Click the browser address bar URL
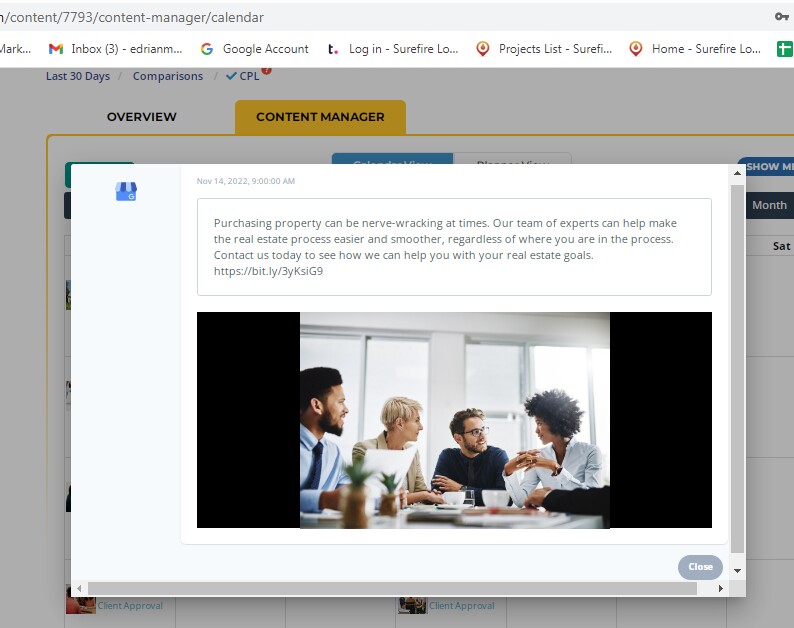The height and width of the screenshot is (628, 794). pyautogui.click(x=132, y=17)
